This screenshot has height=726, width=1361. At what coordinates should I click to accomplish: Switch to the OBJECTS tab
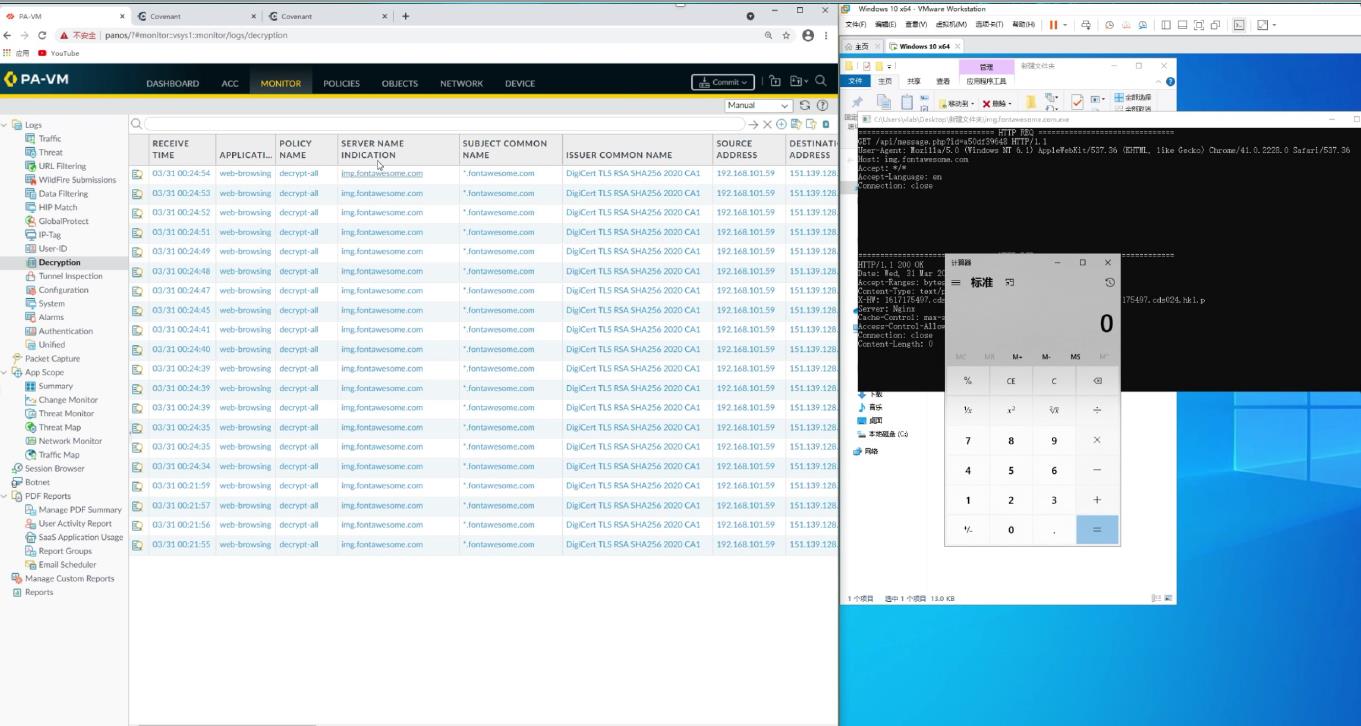(x=400, y=83)
